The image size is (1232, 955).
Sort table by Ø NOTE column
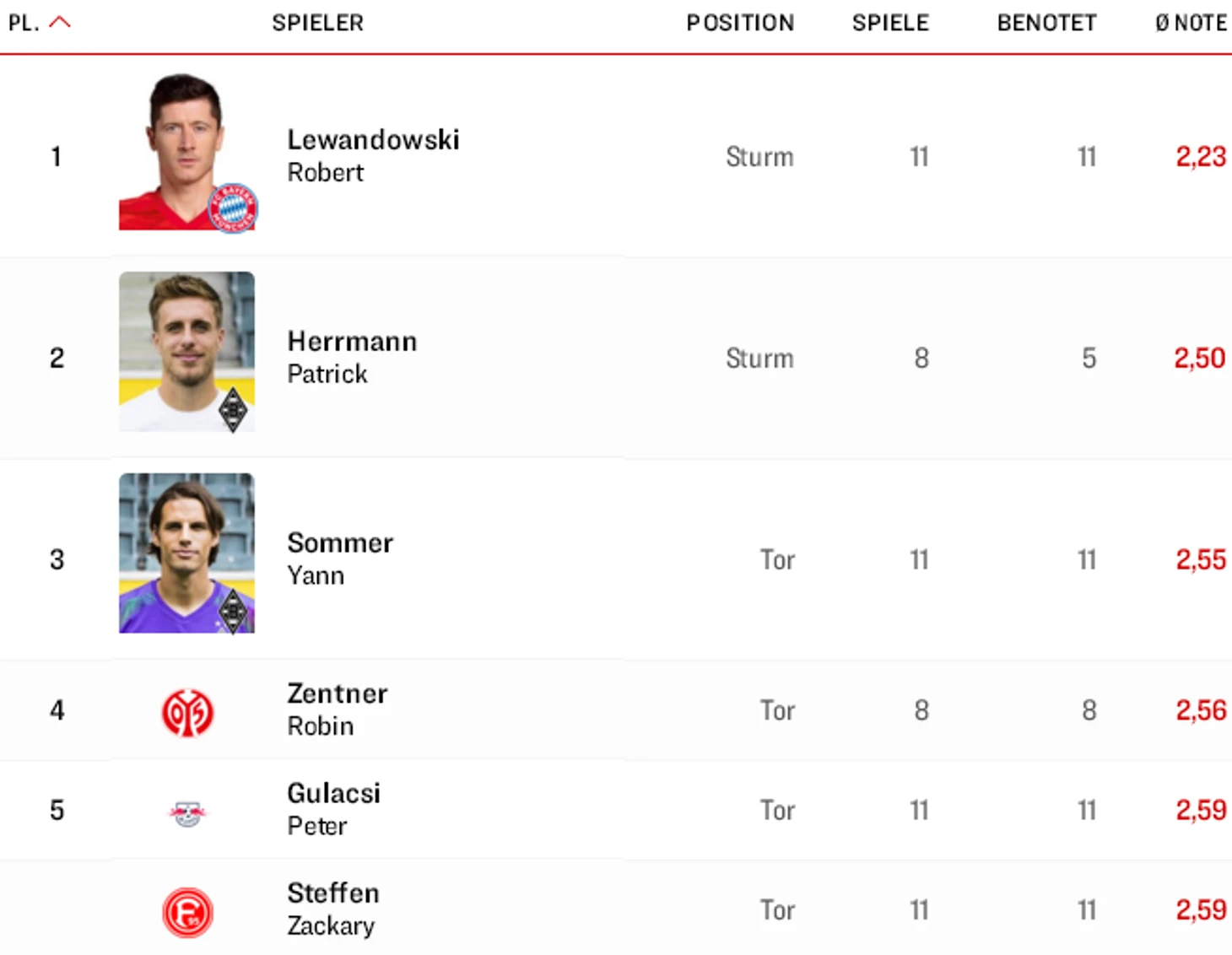click(1191, 23)
